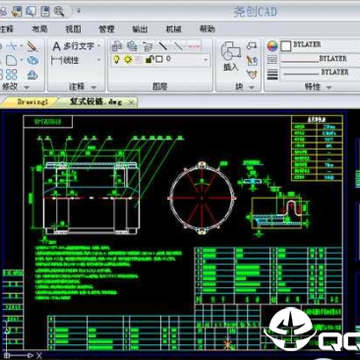
Task: Click the third icon in the layer tools row
Action: [x=148, y=45]
